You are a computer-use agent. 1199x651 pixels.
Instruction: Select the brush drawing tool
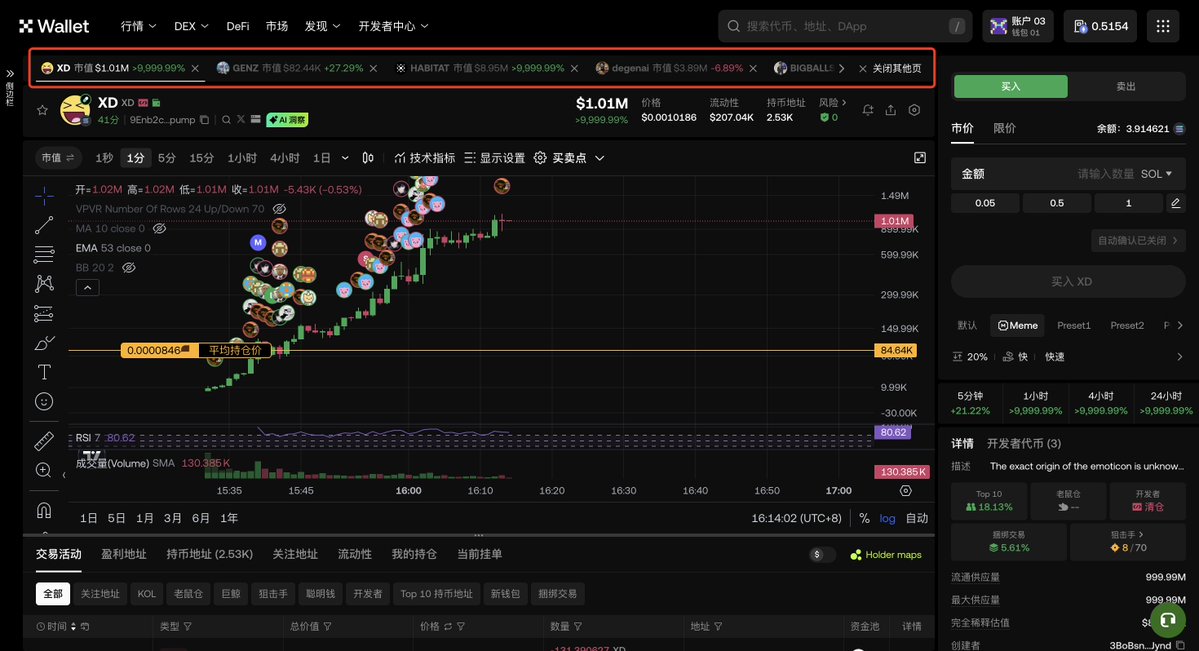(x=44, y=343)
